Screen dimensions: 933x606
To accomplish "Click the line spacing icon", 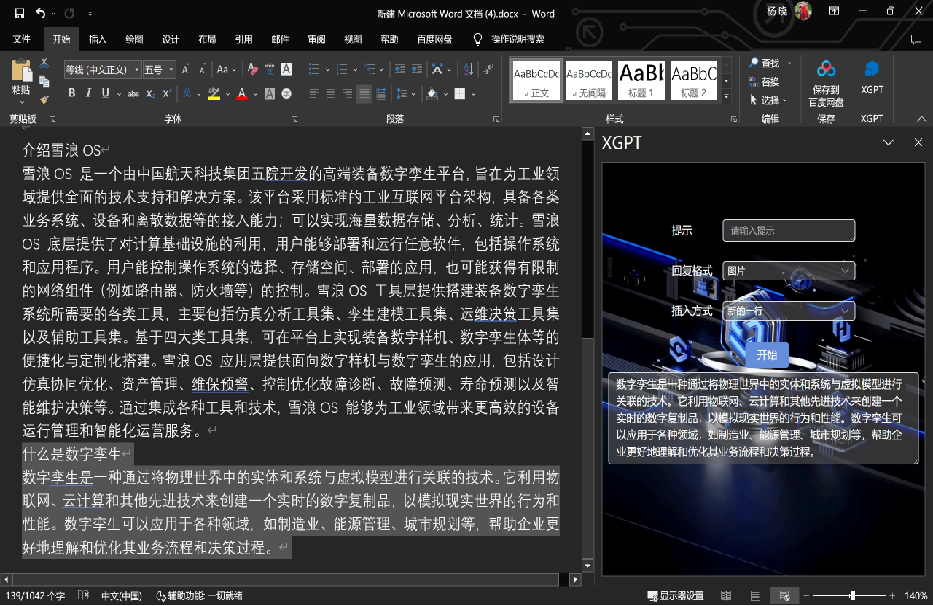I will click(402, 93).
